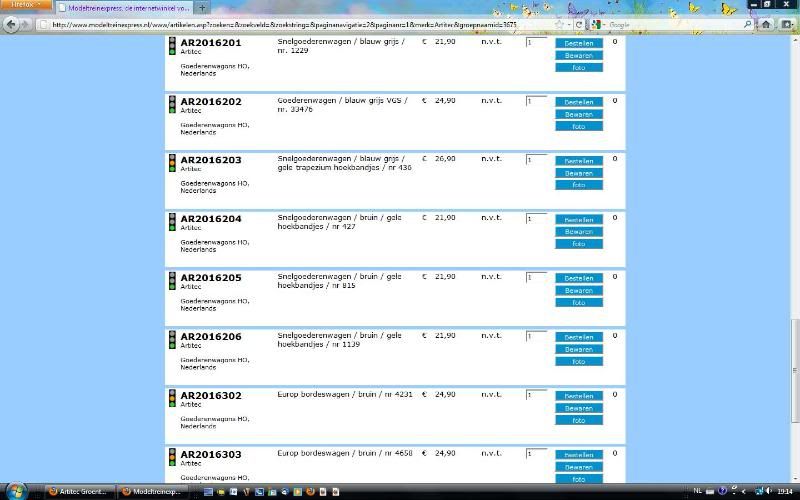Click Bewaren for article AR2016302

point(579,408)
